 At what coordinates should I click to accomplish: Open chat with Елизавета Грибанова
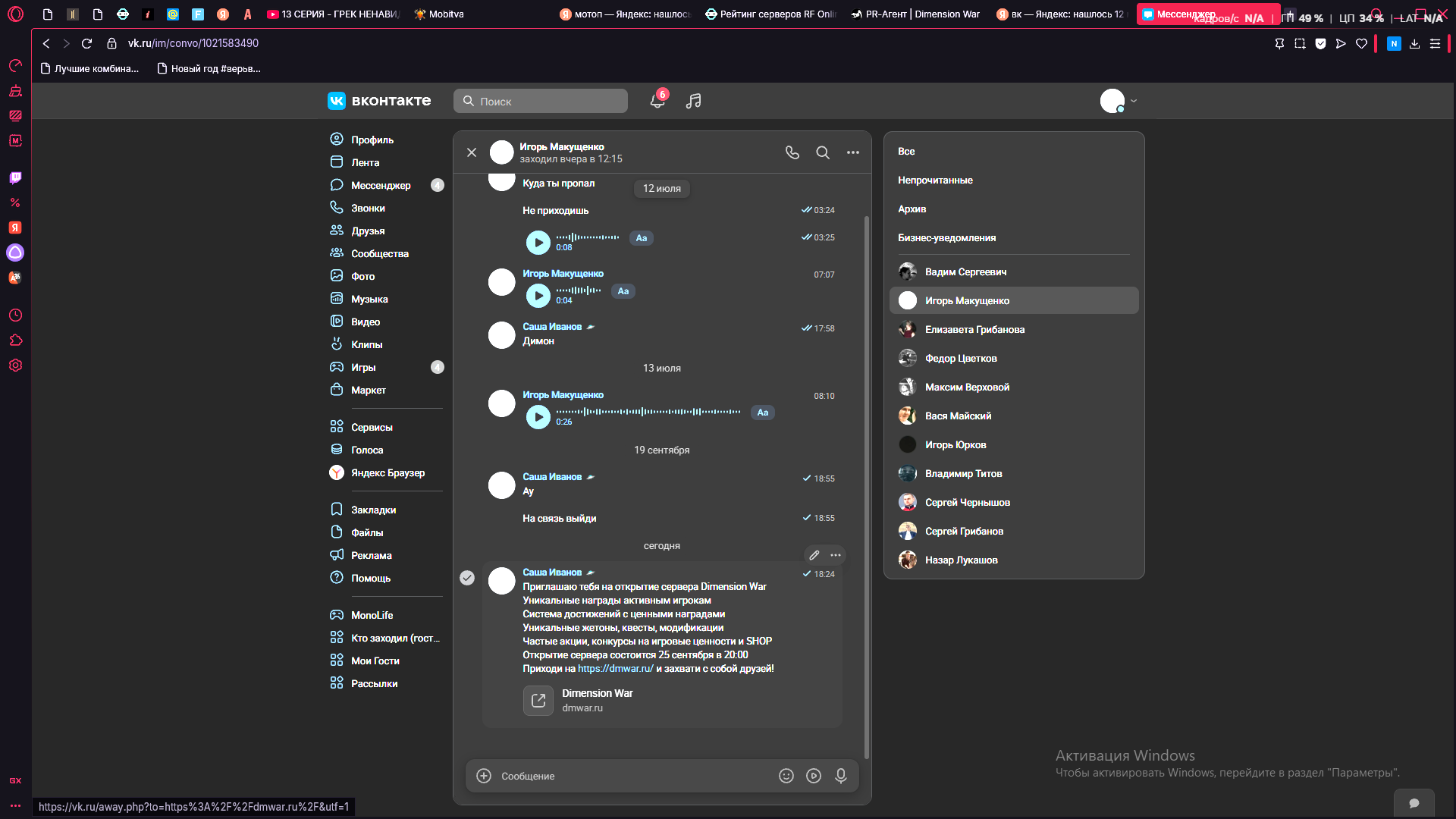(1014, 329)
